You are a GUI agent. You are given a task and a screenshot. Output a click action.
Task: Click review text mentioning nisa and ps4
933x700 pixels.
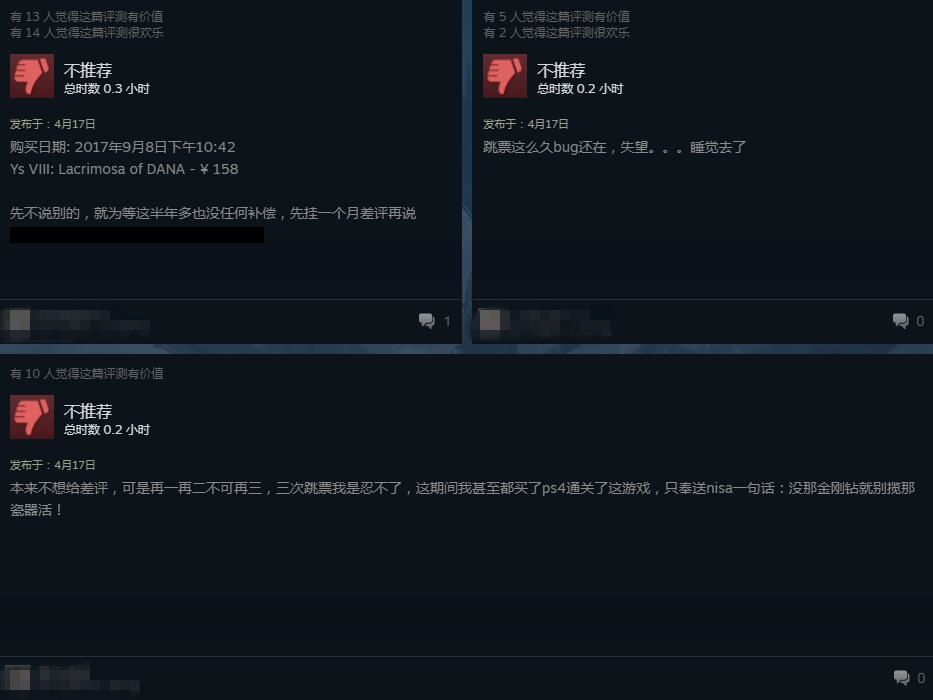(x=462, y=499)
